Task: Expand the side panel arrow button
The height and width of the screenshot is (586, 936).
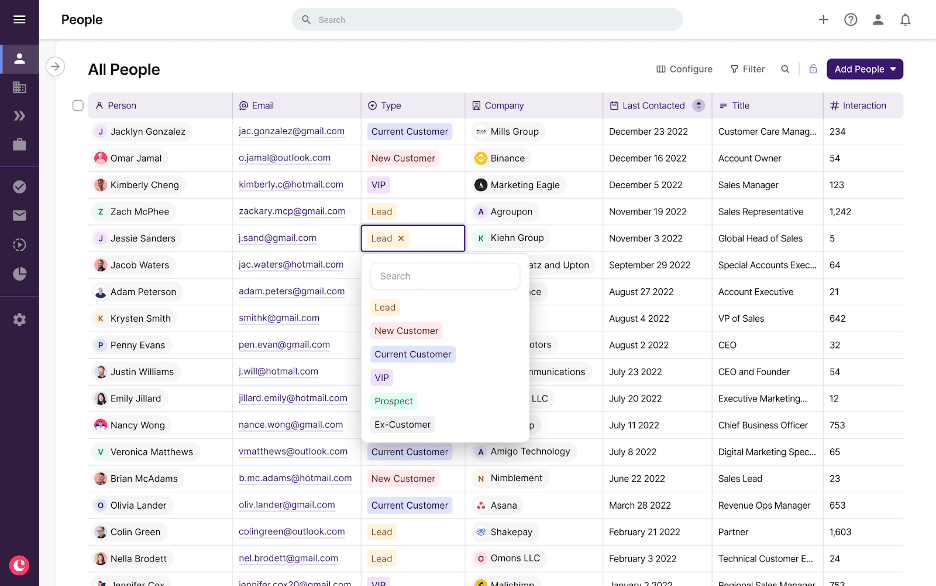Action: pos(55,66)
